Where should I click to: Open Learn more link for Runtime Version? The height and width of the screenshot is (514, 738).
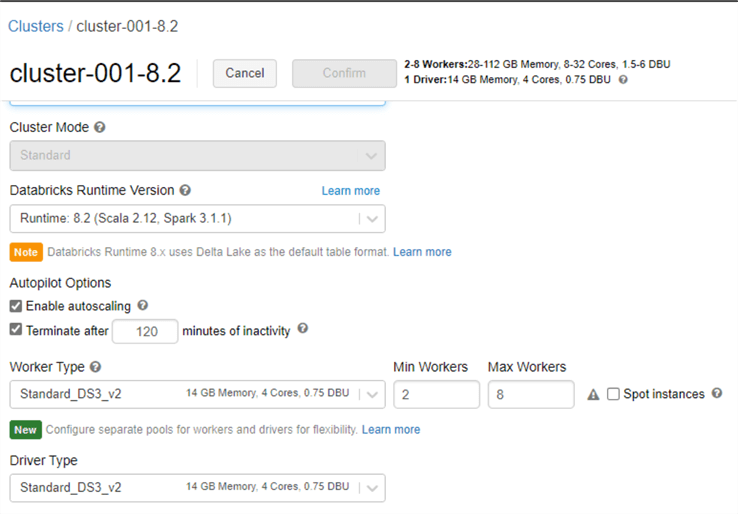click(351, 191)
